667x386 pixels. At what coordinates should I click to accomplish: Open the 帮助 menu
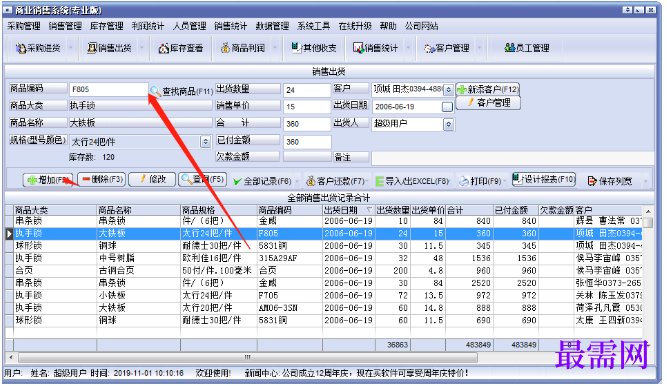coord(388,26)
